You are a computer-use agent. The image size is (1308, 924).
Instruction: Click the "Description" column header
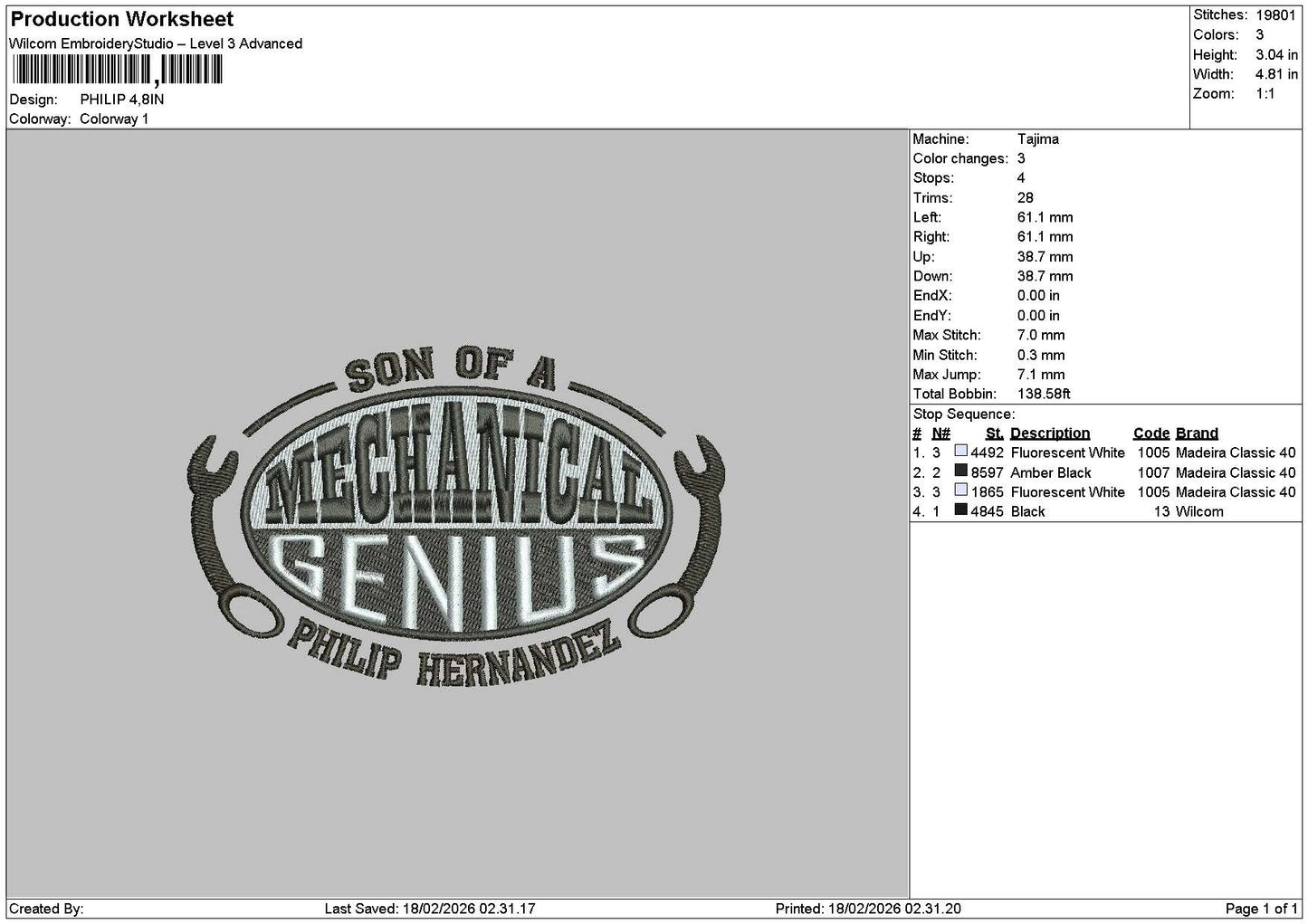tap(1050, 433)
